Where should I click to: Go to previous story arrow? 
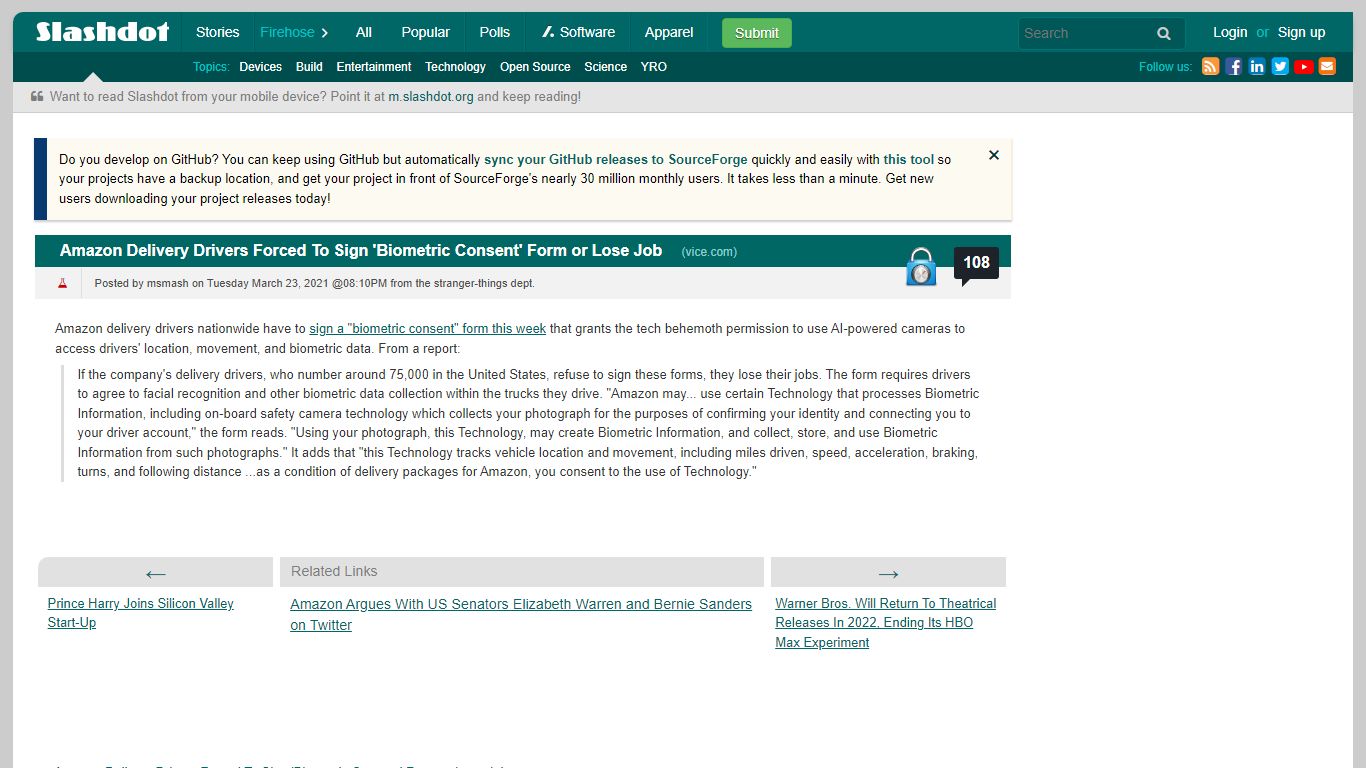[155, 573]
